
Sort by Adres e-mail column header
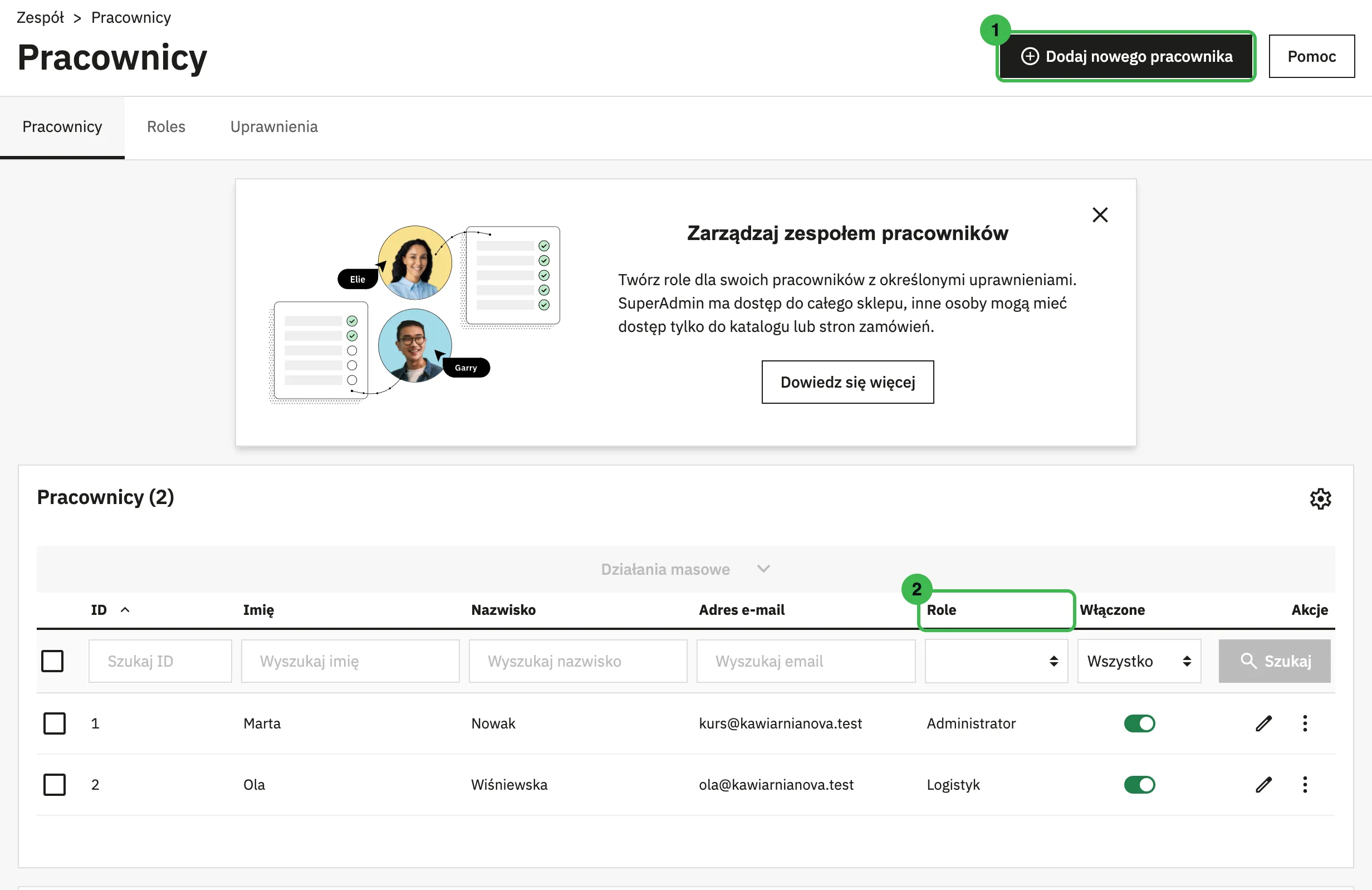(742, 610)
